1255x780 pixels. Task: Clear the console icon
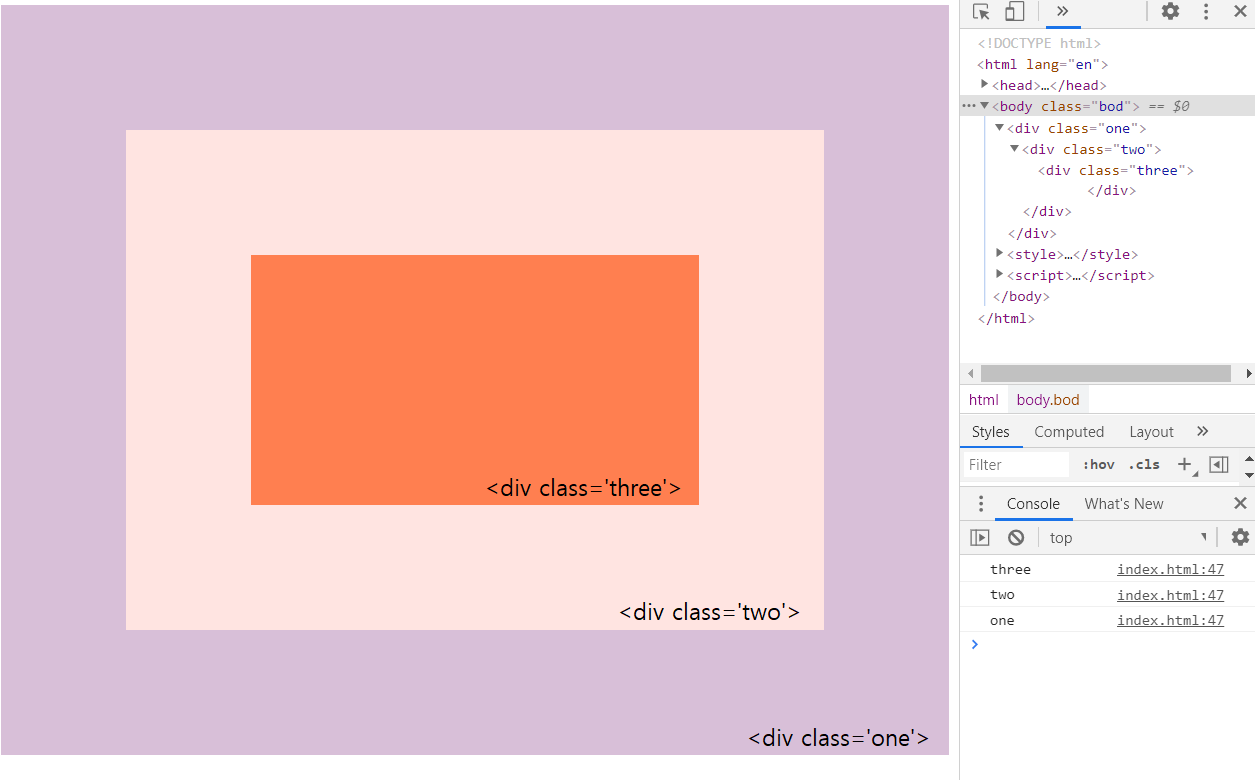click(x=1016, y=538)
